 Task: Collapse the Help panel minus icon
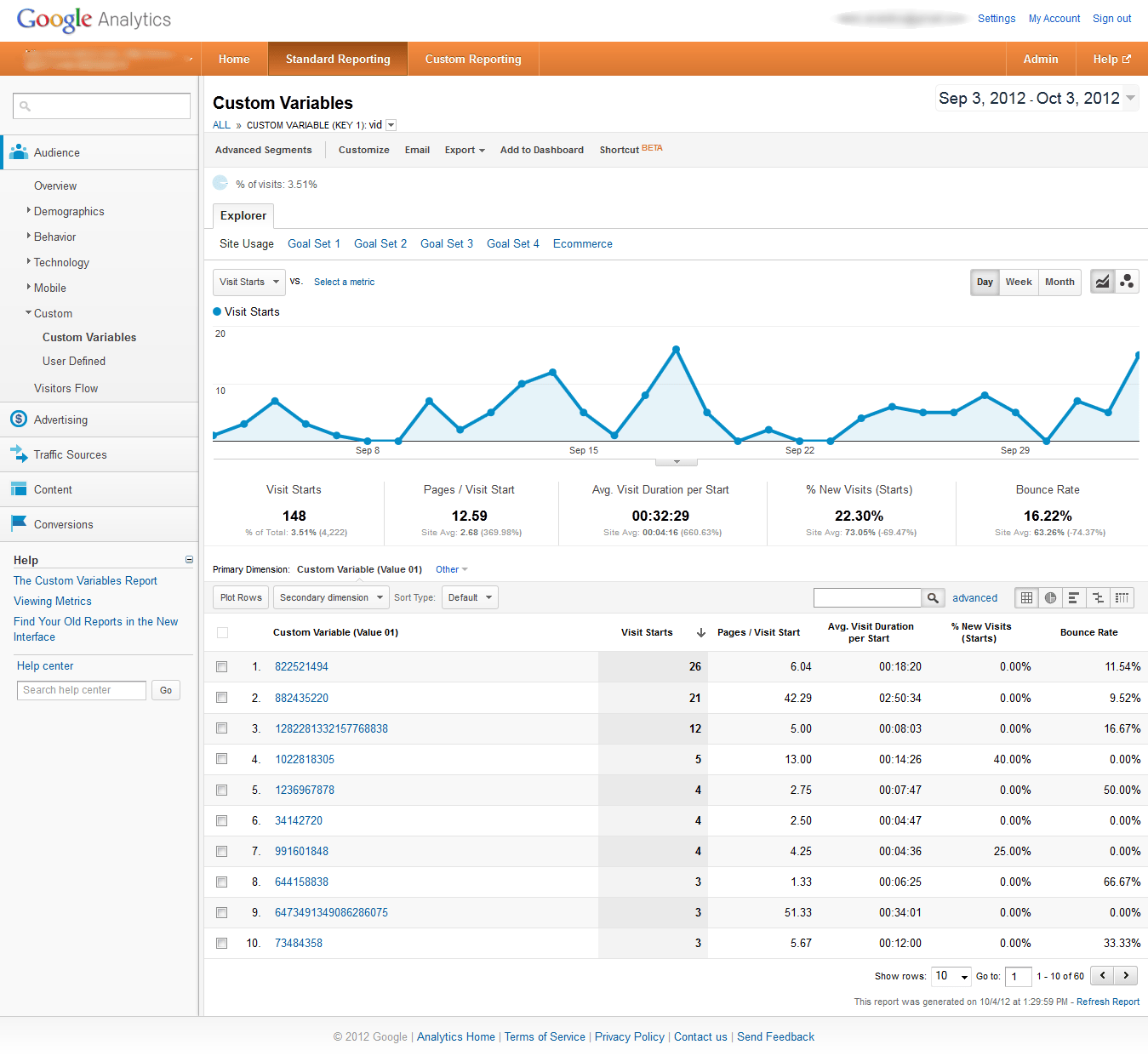coord(189,560)
